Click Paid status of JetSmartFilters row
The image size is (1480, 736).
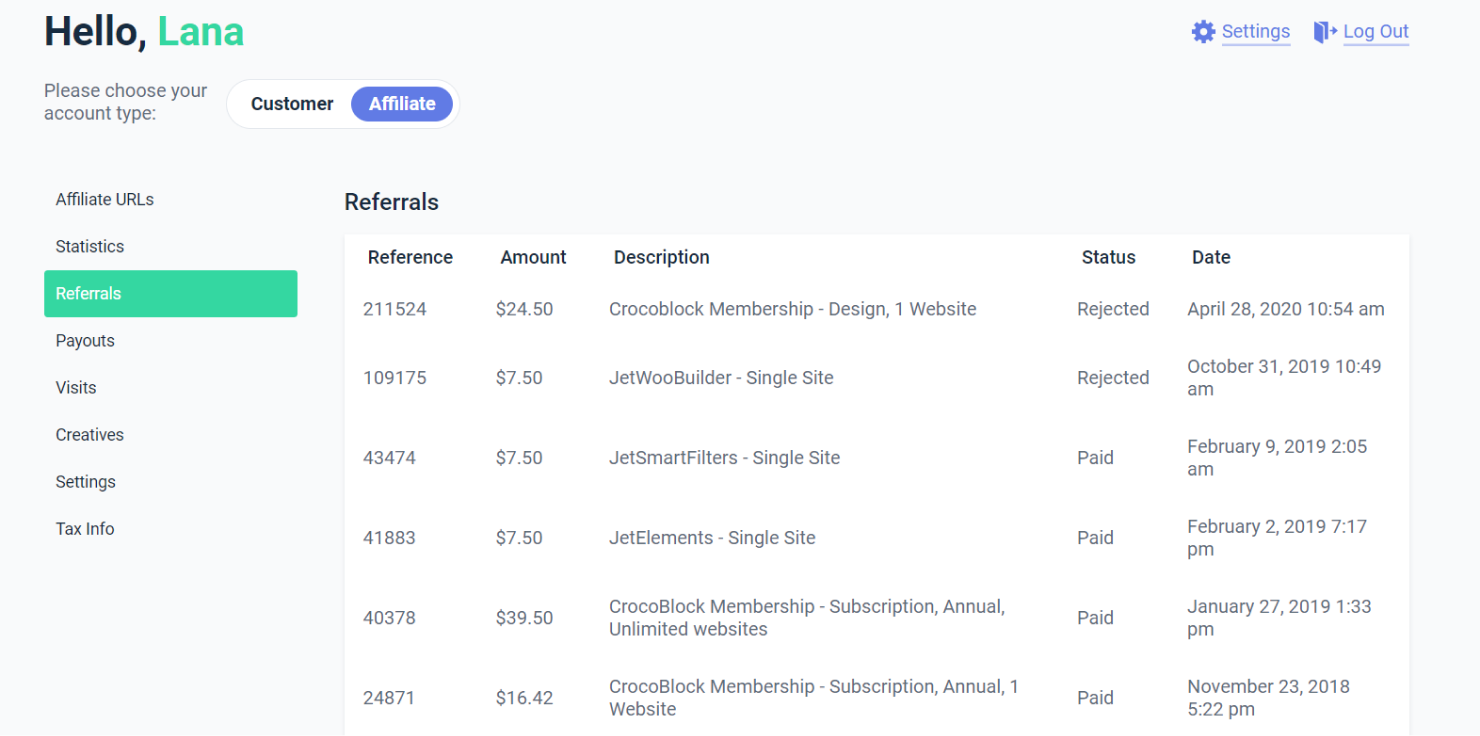tap(1095, 458)
